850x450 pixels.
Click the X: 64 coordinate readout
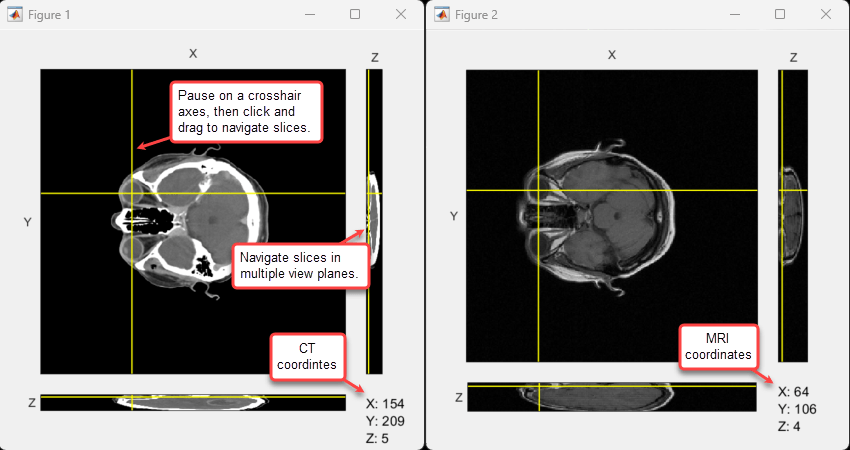794,391
